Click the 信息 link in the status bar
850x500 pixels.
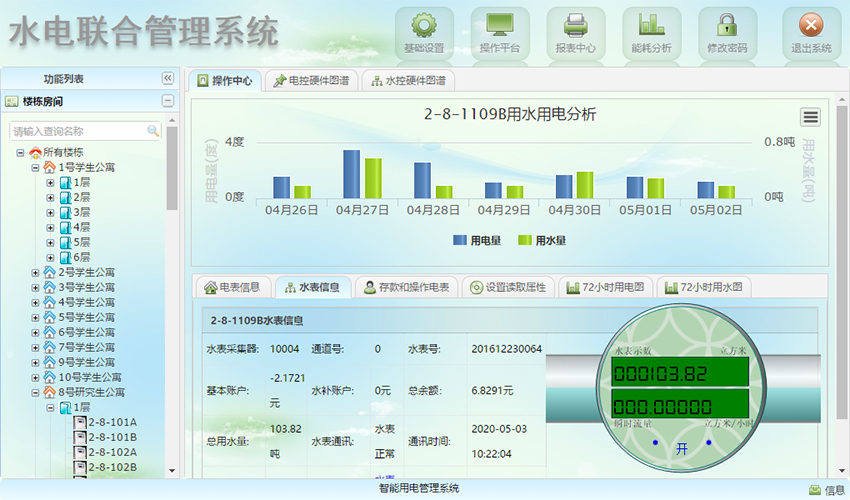(x=826, y=490)
